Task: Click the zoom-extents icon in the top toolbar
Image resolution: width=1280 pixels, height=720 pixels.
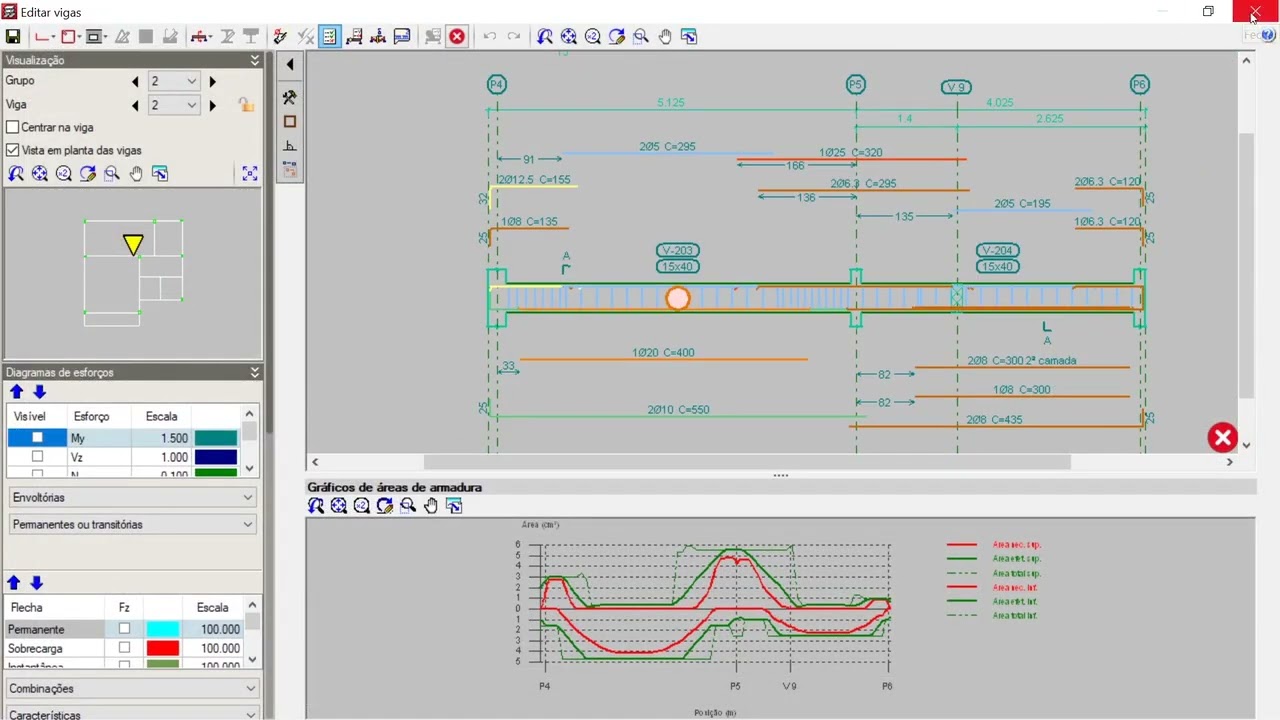Action: click(x=569, y=36)
